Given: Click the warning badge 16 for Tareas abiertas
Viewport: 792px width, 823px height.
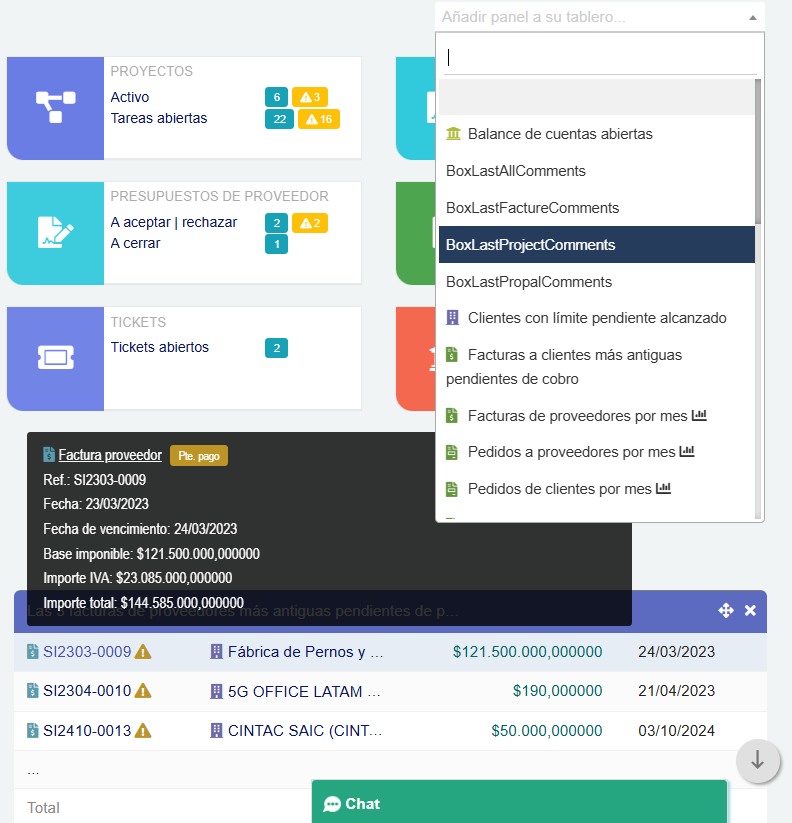Looking at the screenshot, I should tap(319, 119).
